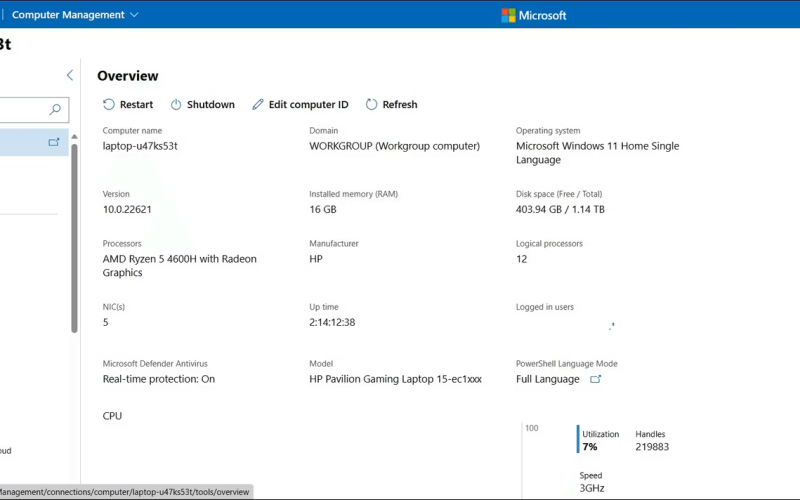Click the Microsoft logo in header
This screenshot has height=500, width=800.
click(x=534, y=15)
